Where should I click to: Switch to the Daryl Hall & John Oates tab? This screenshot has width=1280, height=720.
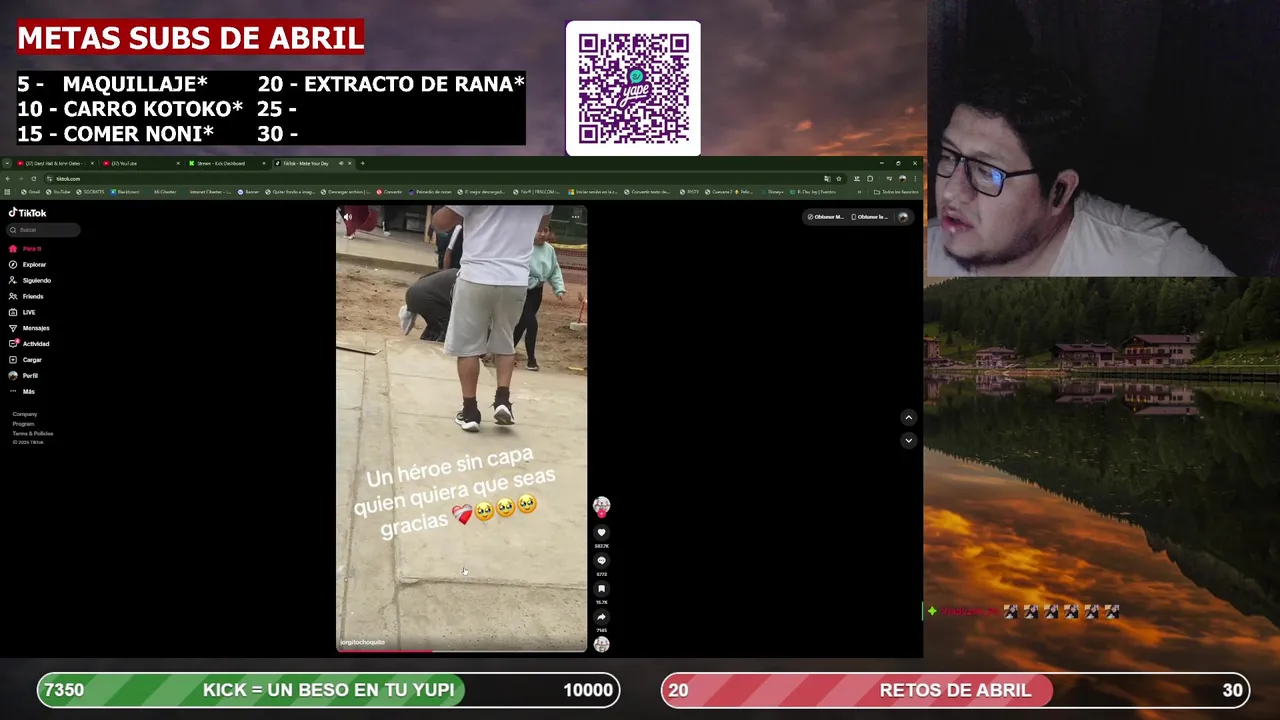(54, 163)
